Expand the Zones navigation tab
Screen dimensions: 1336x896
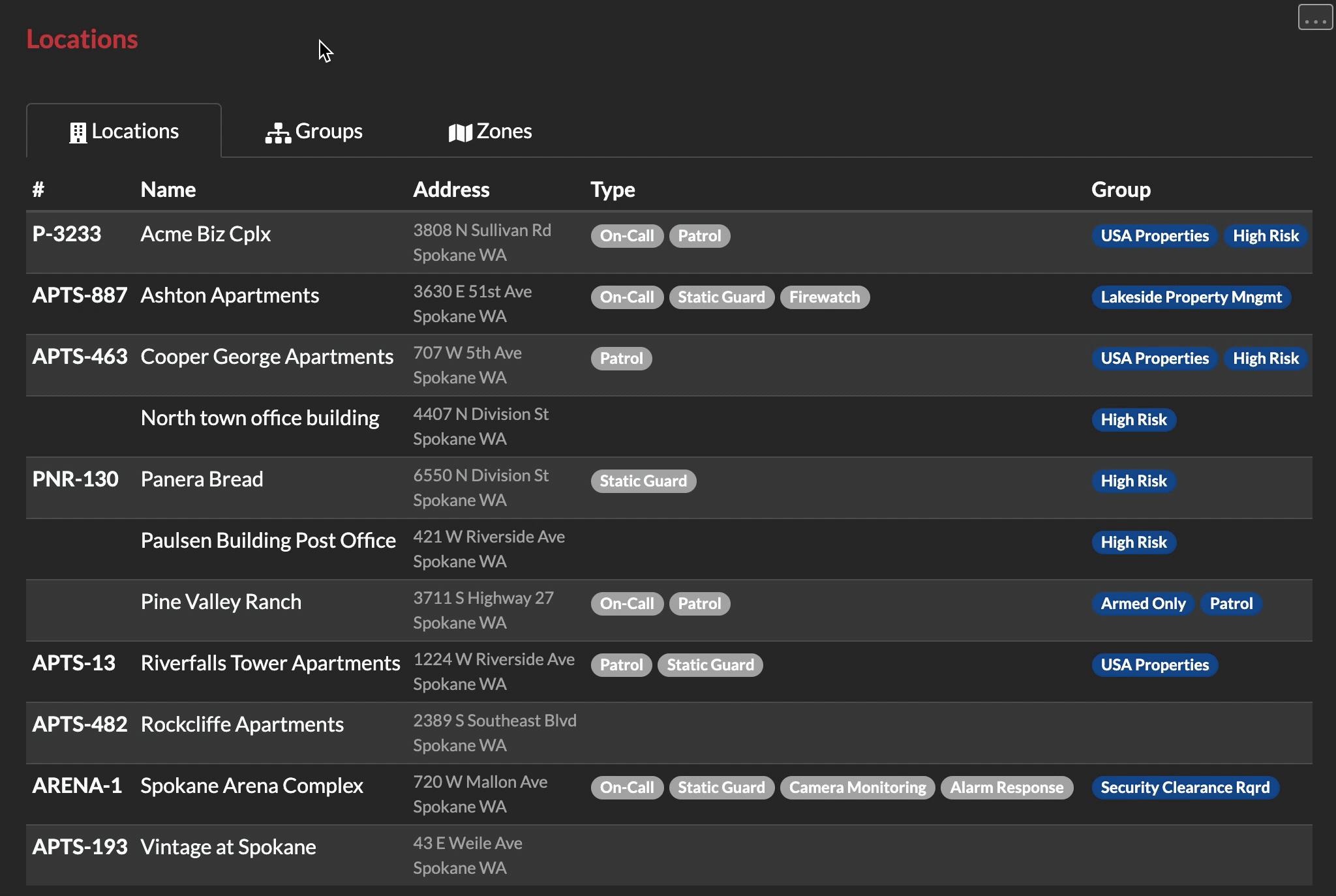489,130
